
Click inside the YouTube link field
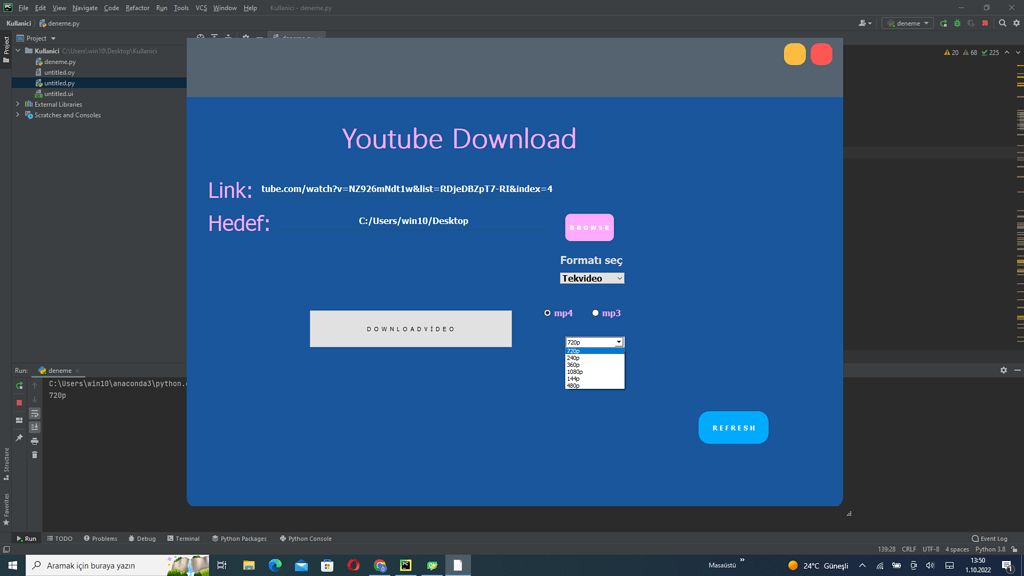point(407,187)
